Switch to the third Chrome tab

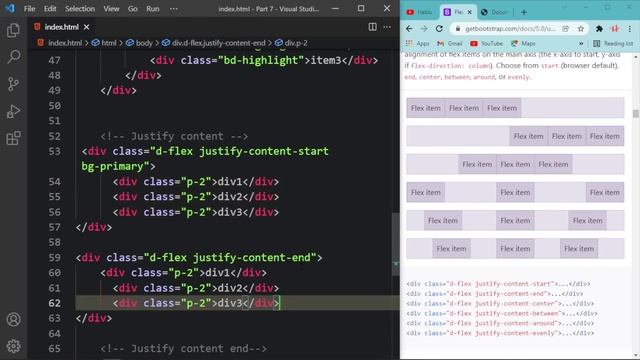coord(495,12)
